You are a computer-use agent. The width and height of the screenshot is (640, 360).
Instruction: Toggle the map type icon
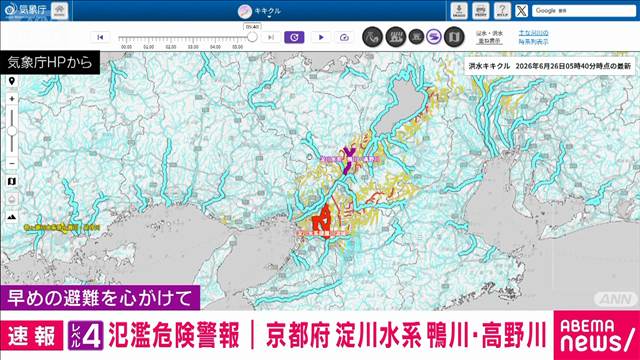[x=11, y=181]
